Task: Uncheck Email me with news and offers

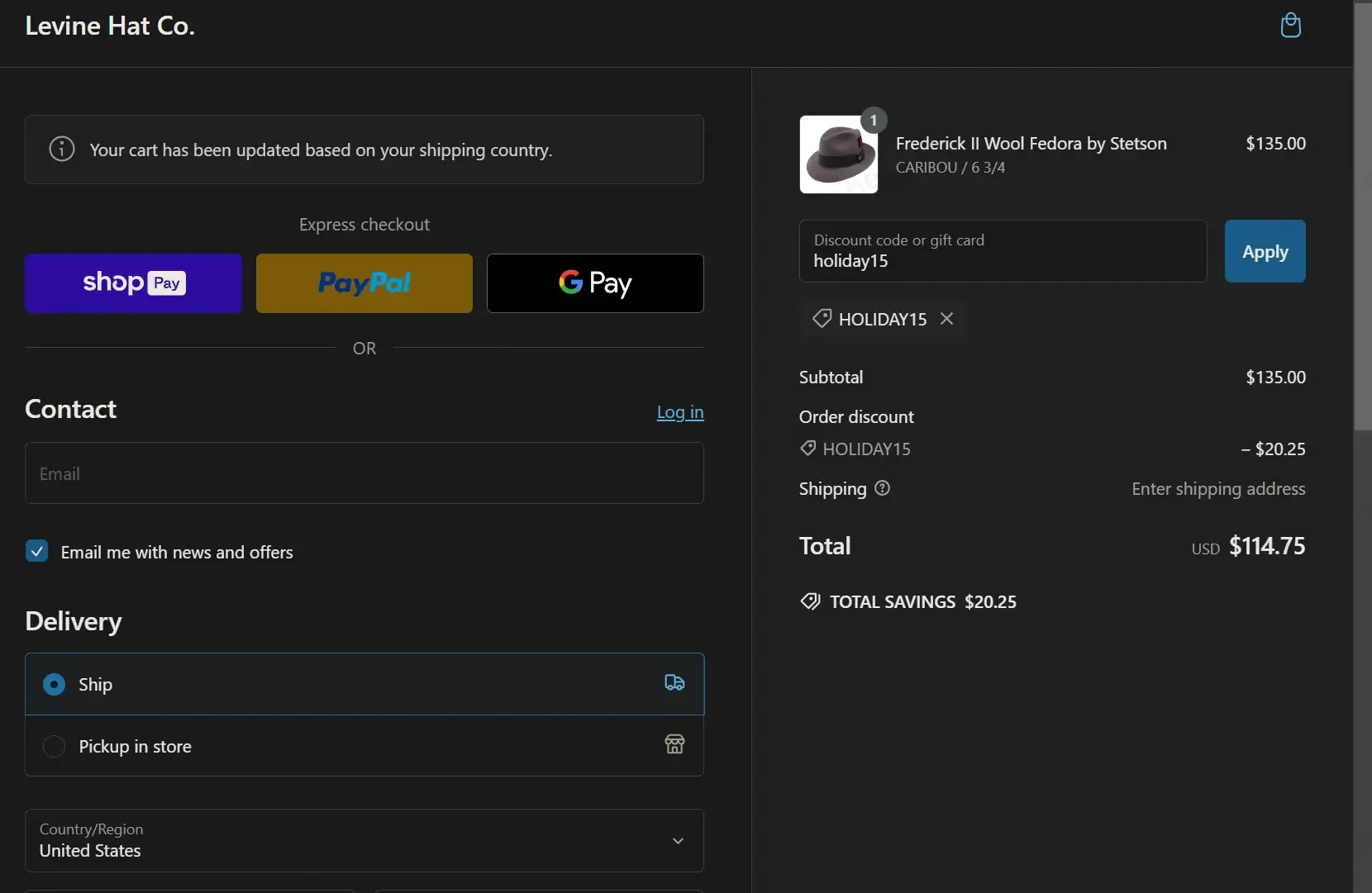Action: point(37,551)
